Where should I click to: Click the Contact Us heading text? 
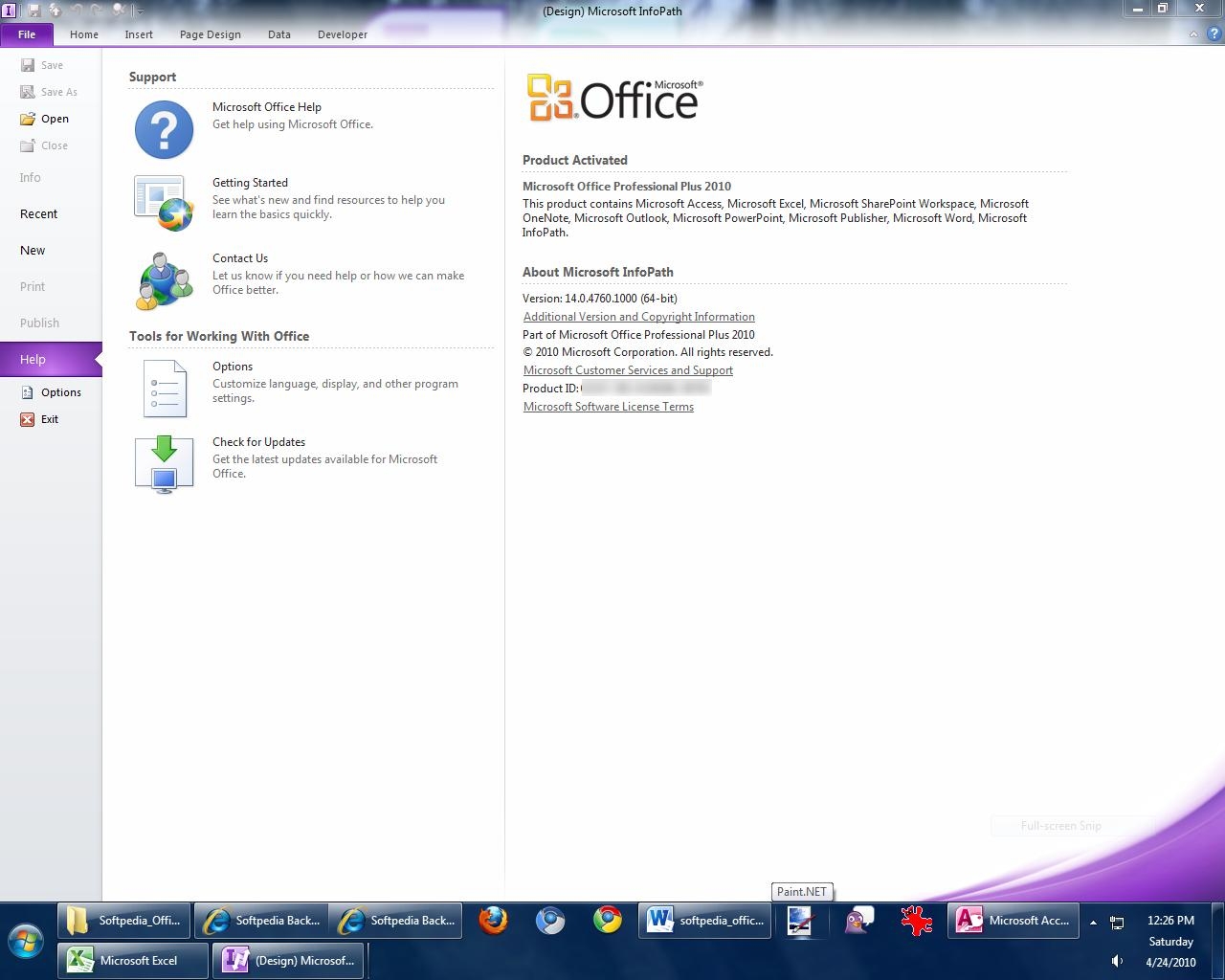click(240, 258)
